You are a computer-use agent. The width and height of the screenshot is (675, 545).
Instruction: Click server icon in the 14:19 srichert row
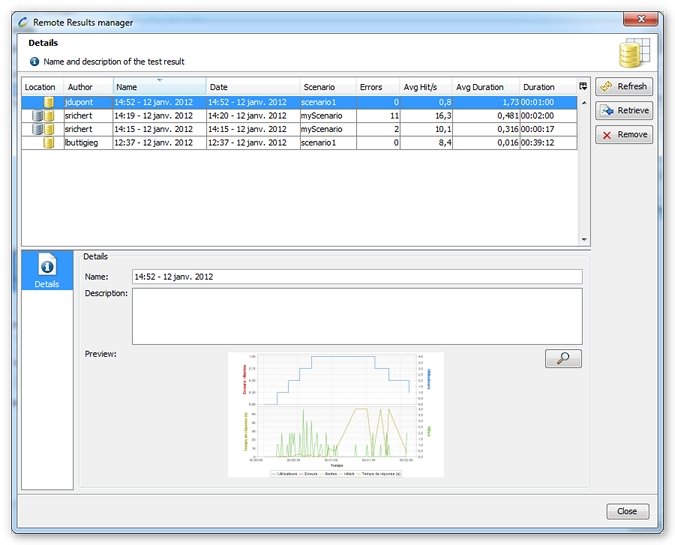[38, 116]
